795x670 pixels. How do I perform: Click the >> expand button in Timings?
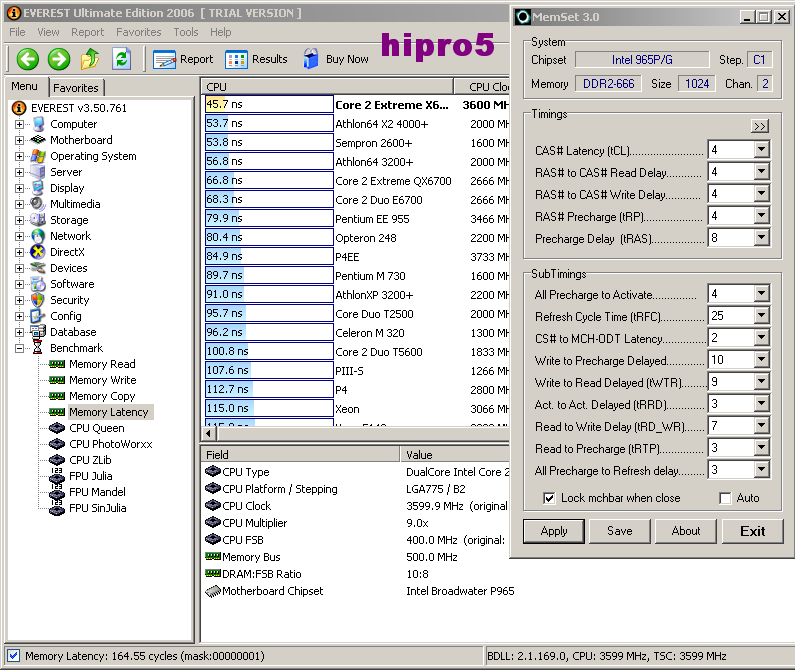pos(760,126)
